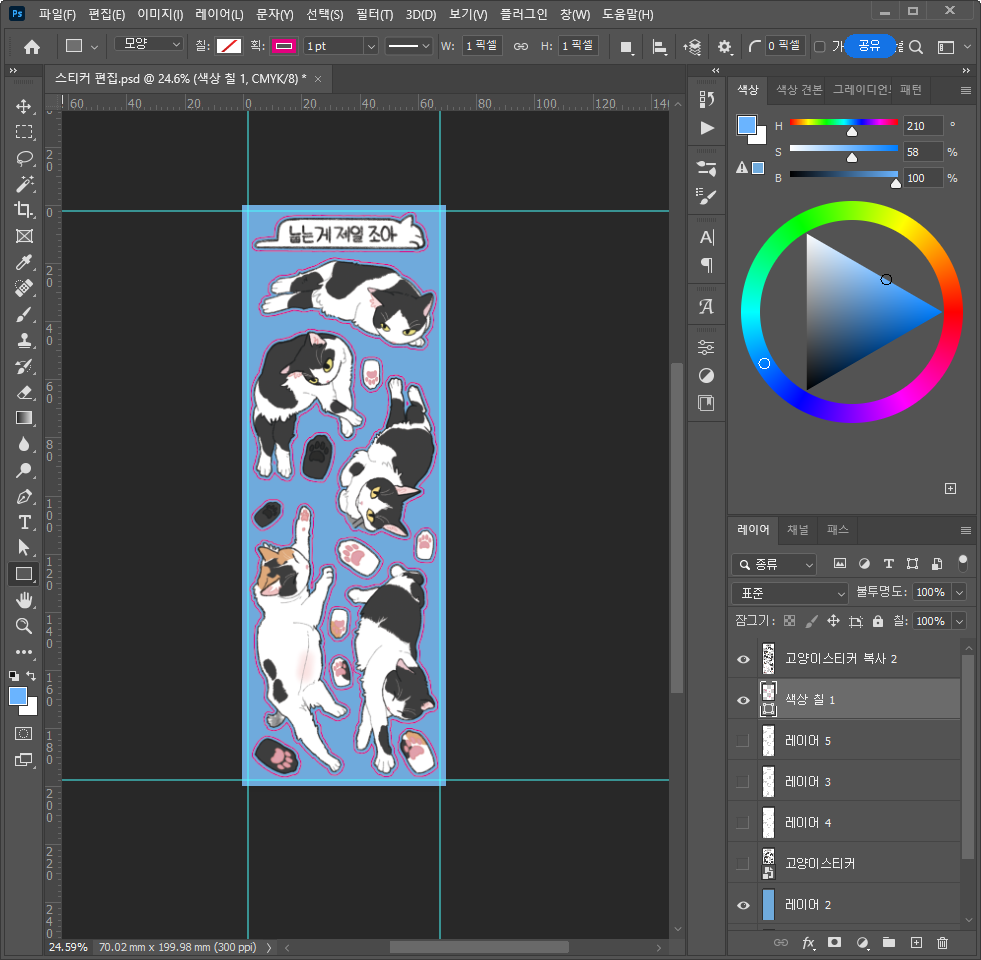Screen dimensions: 981x960
Task: Toggle the align edges checkbox
Action: click(820, 46)
